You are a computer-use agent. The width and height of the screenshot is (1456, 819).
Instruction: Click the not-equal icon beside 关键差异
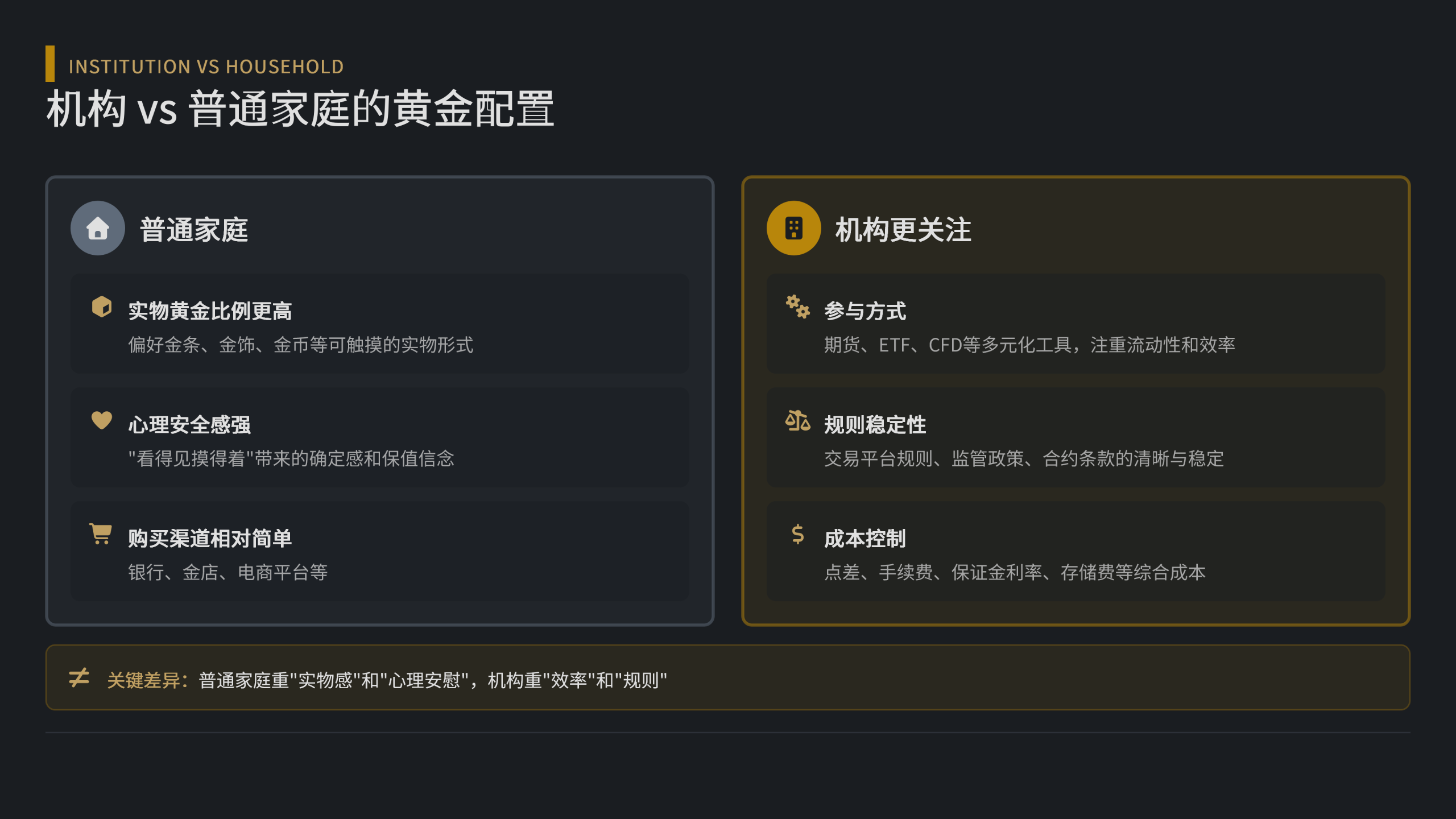[x=79, y=677]
